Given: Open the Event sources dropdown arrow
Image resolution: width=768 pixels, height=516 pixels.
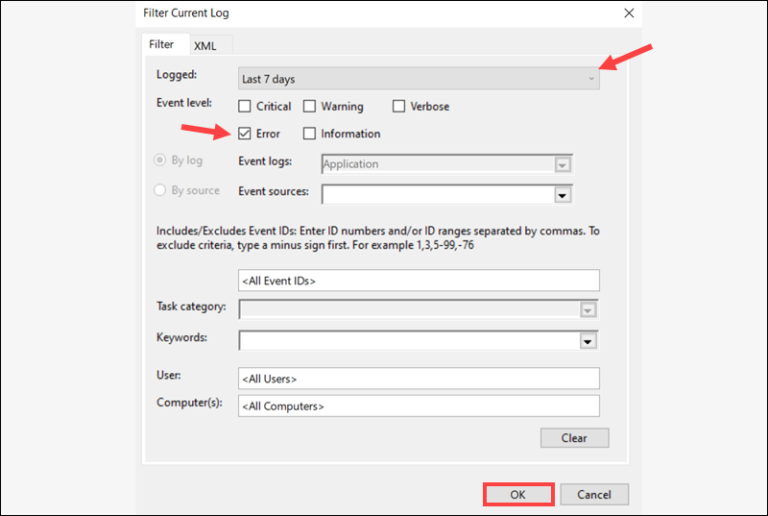Looking at the screenshot, I should pyautogui.click(x=562, y=195).
